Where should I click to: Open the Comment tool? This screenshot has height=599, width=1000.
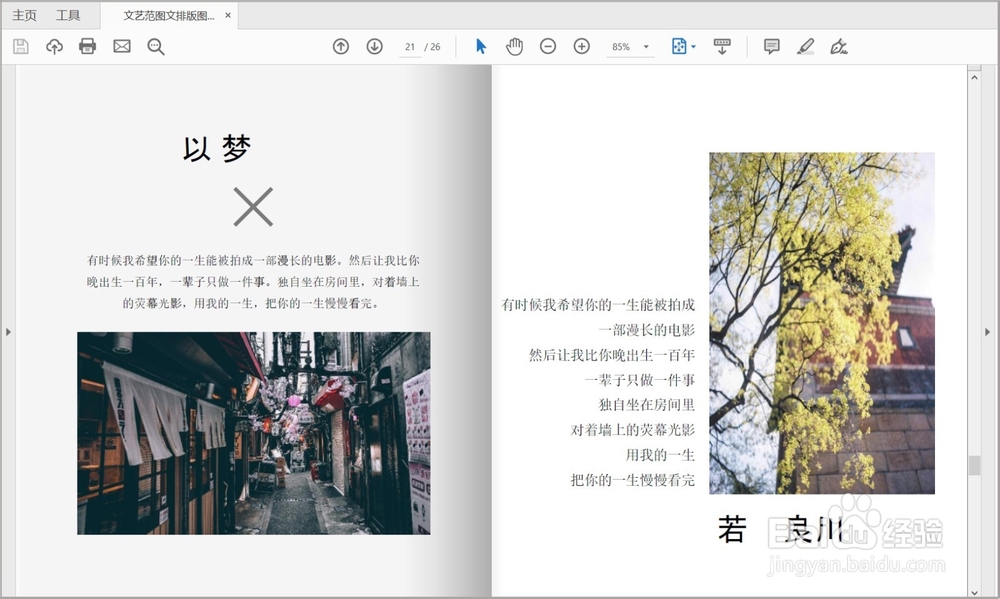(x=770, y=46)
